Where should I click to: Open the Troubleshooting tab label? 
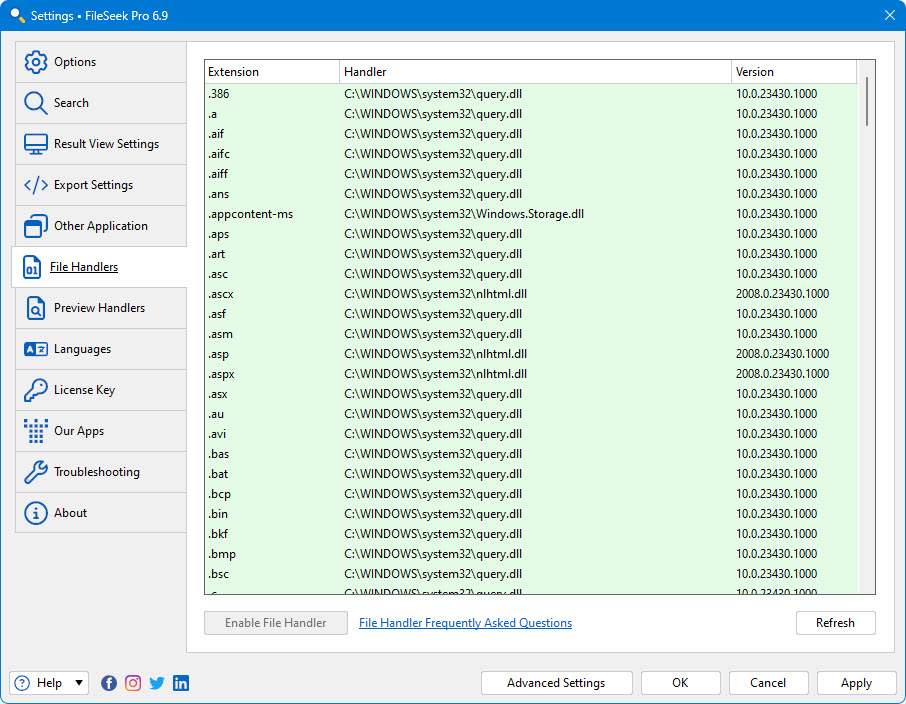97,472
